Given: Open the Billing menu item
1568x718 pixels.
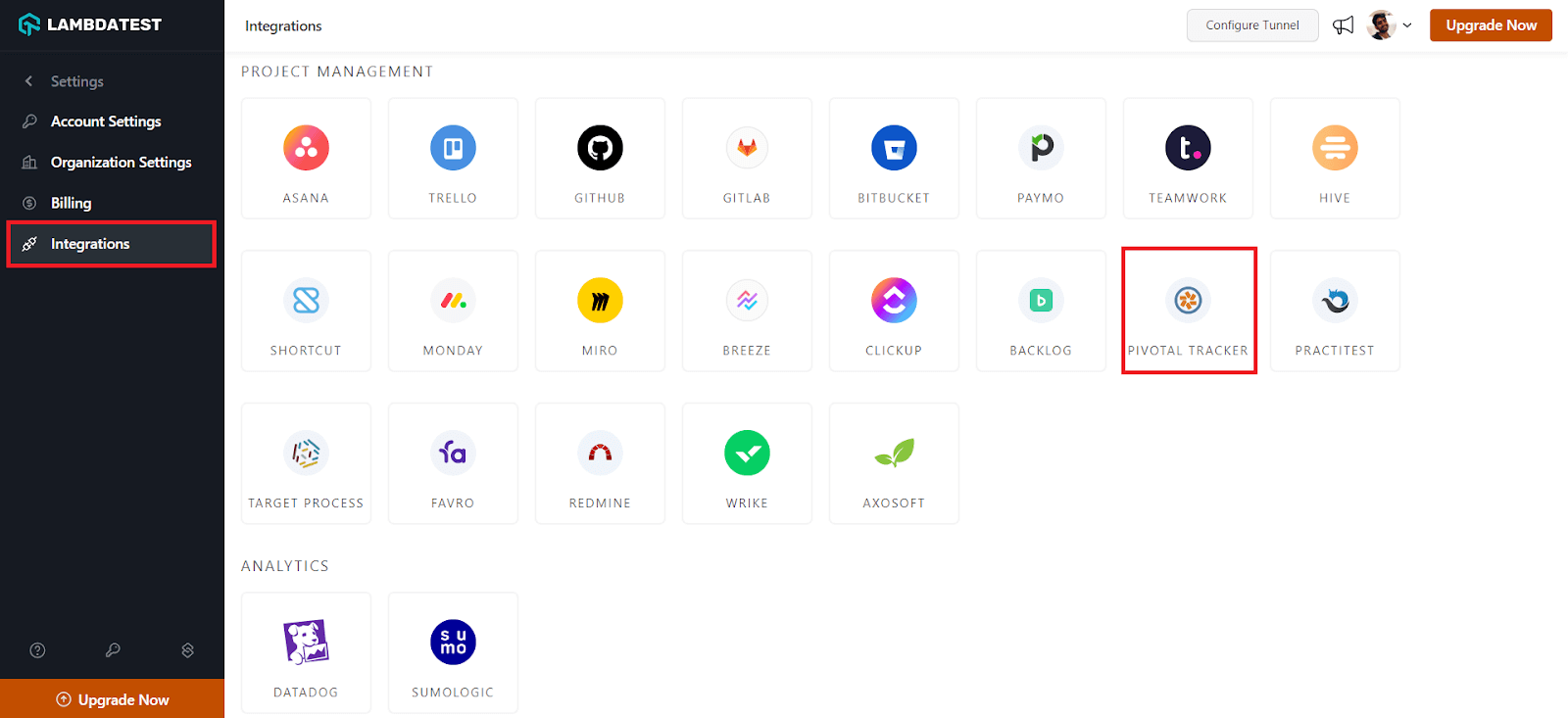Looking at the screenshot, I should click(x=71, y=203).
